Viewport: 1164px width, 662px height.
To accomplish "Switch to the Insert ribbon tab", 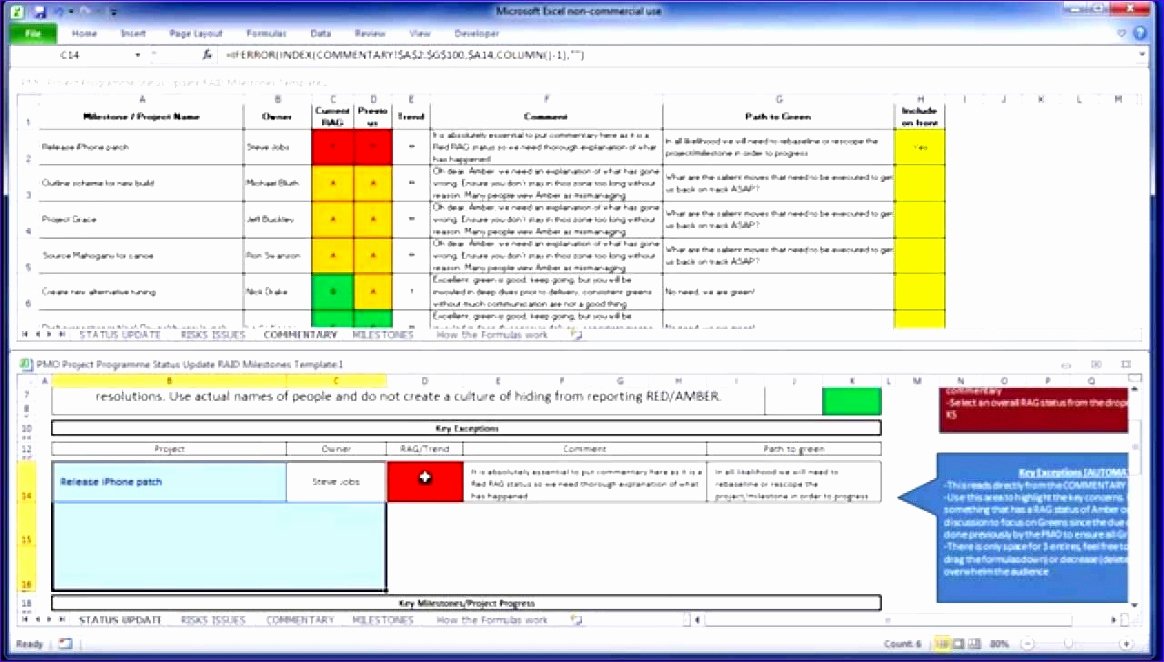I will tap(133, 33).
